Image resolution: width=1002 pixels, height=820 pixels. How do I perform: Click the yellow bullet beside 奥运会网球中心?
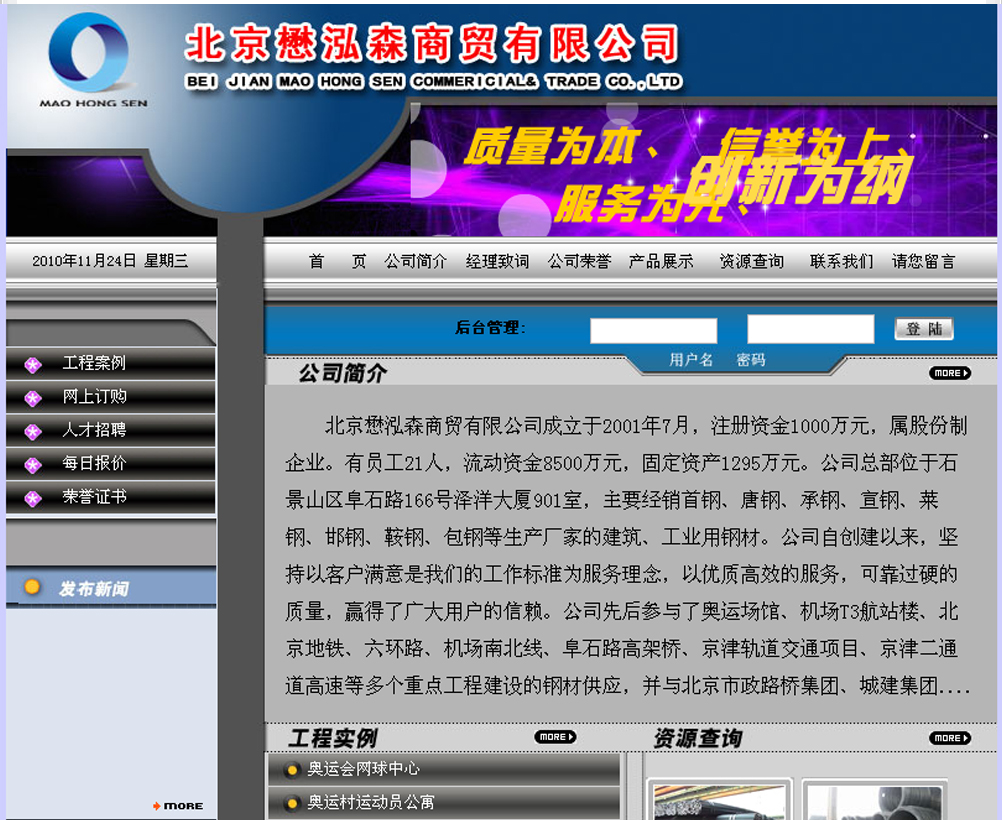291,770
